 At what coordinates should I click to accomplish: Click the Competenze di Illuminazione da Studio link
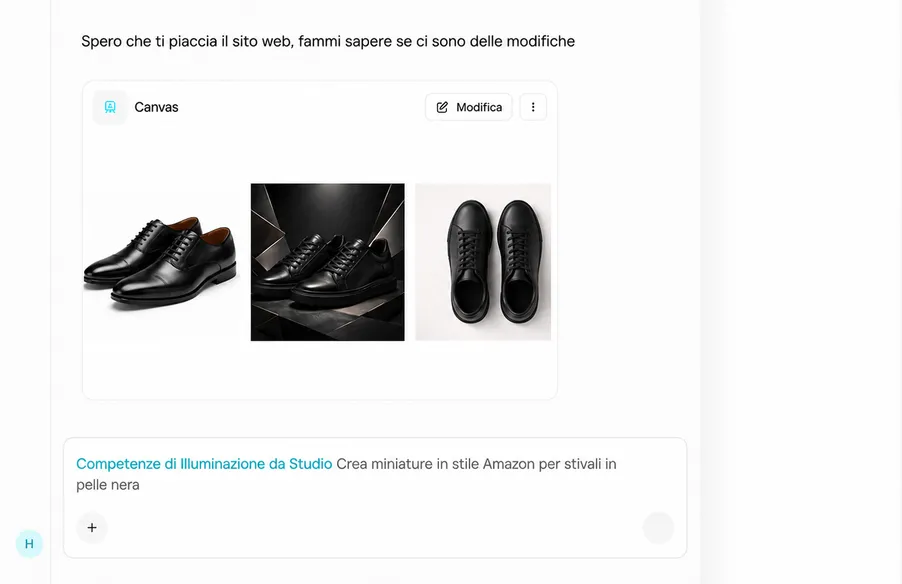click(x=204, y=464)
